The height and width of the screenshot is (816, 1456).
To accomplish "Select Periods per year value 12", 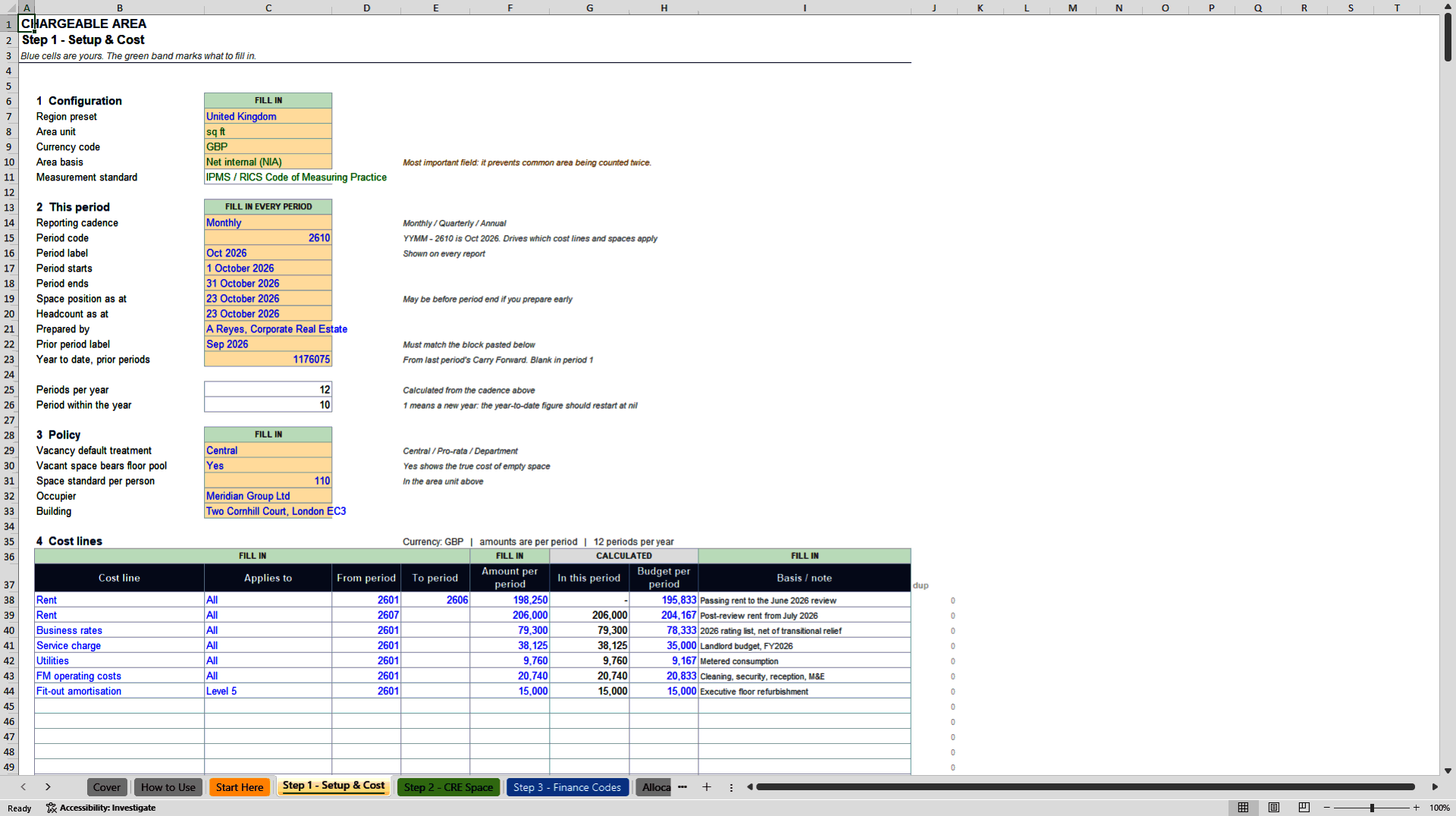I will (x=268, y=389).
